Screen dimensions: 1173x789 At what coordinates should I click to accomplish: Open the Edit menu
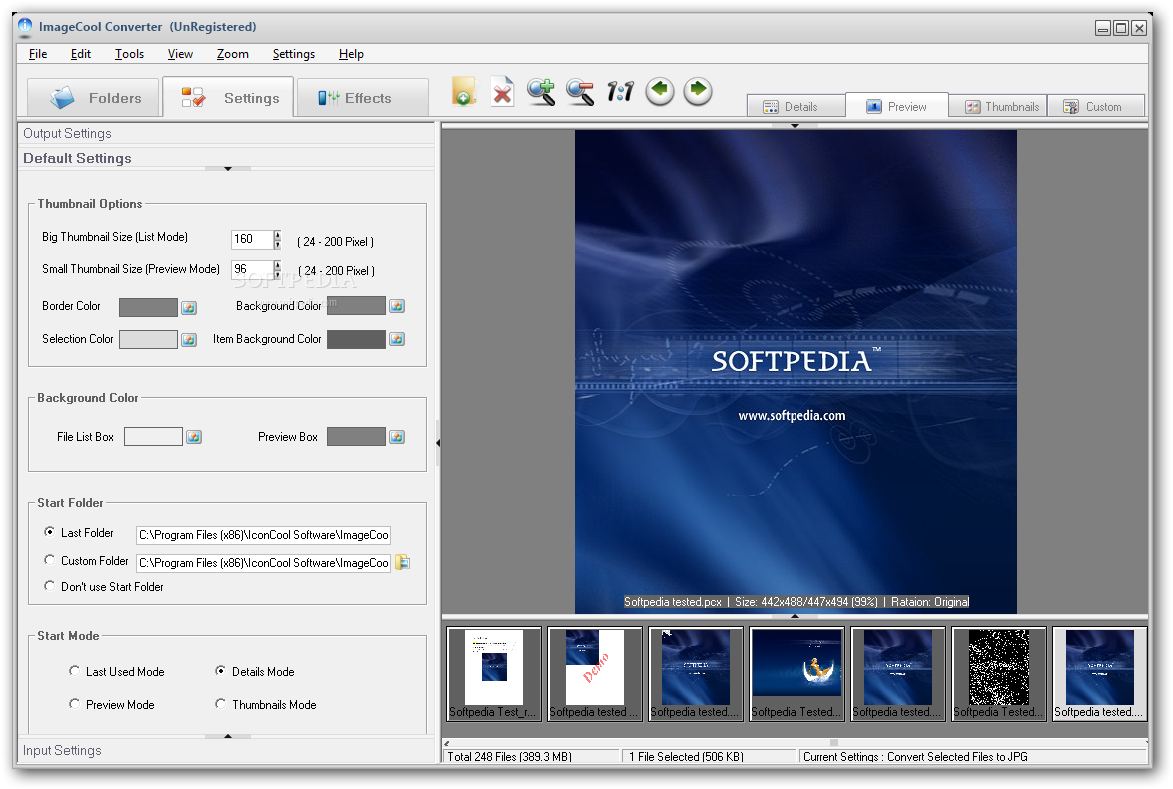pos(81,54)
